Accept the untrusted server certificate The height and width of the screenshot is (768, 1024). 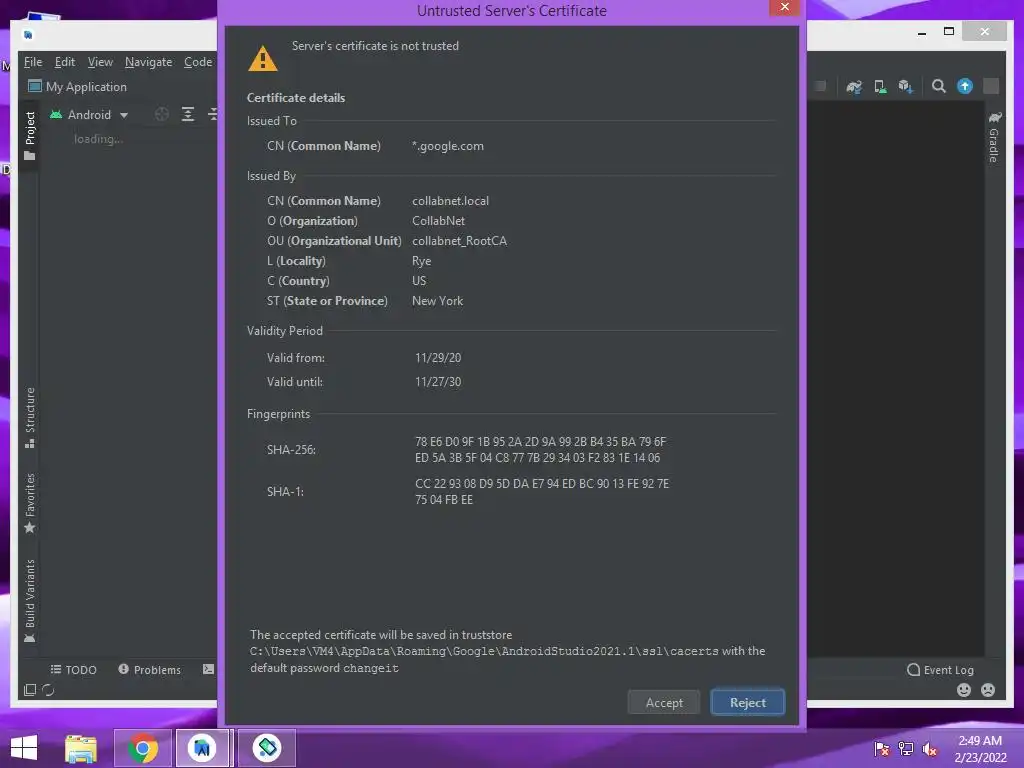(664, 703)
